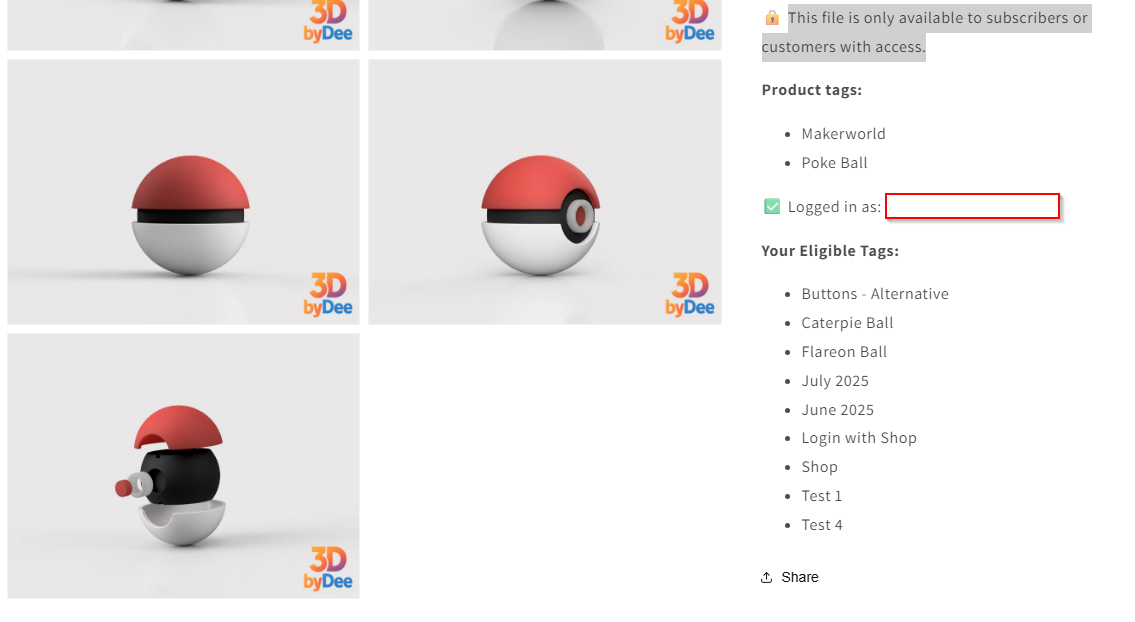This screenshot has width=1135, height=622.
Task: Click the red-outlined logged-in name field
Action: tap(972, 206)
